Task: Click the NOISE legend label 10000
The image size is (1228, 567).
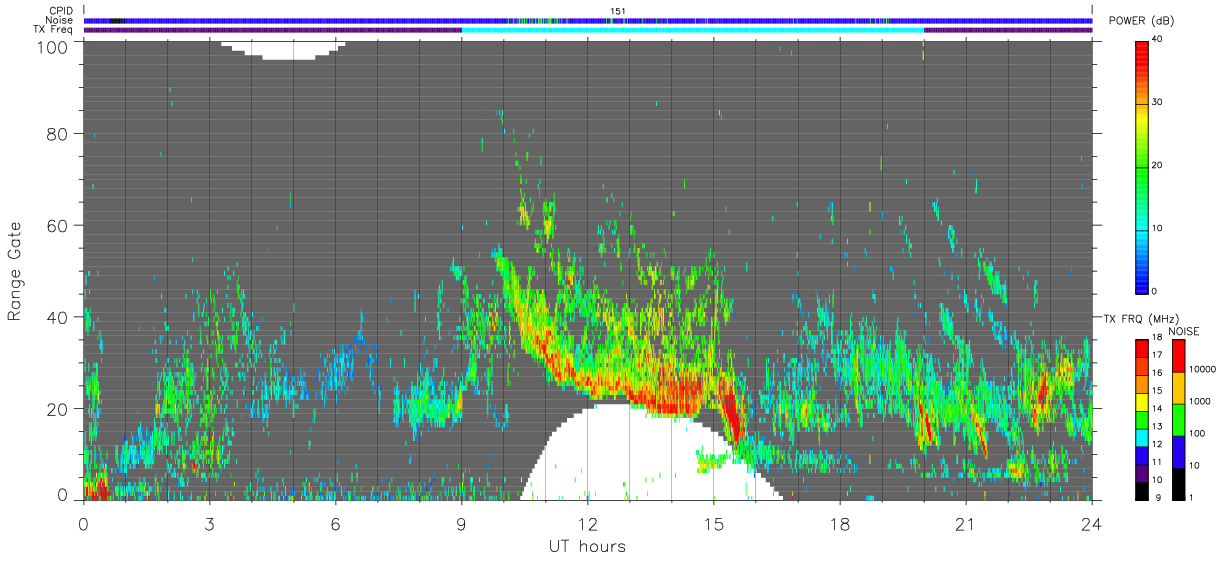Action: click(x=1203, y=368)
